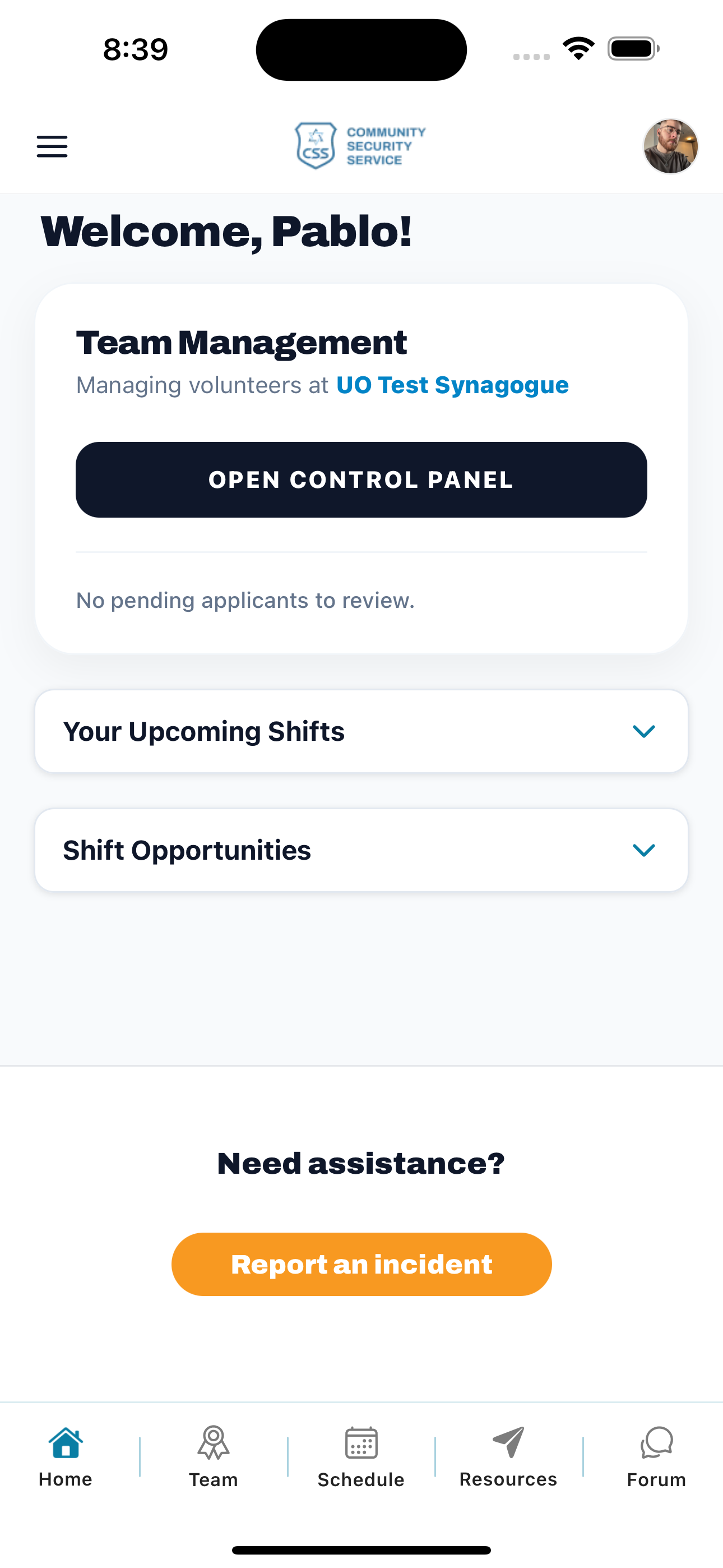Tap the battery indicator in status bar
723x1568 pixels.
click(633, 49)
